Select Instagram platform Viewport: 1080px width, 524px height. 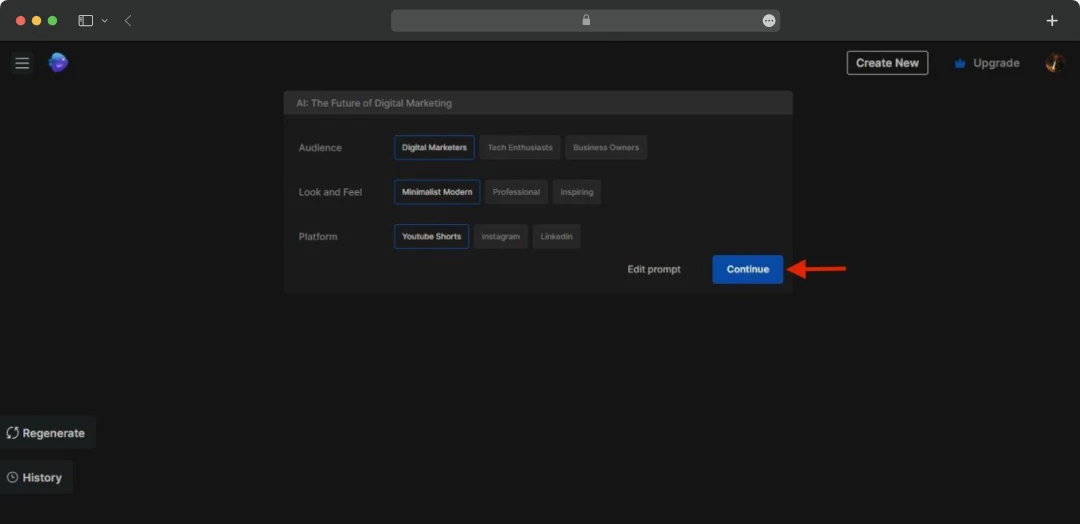(x=501, y=236)
